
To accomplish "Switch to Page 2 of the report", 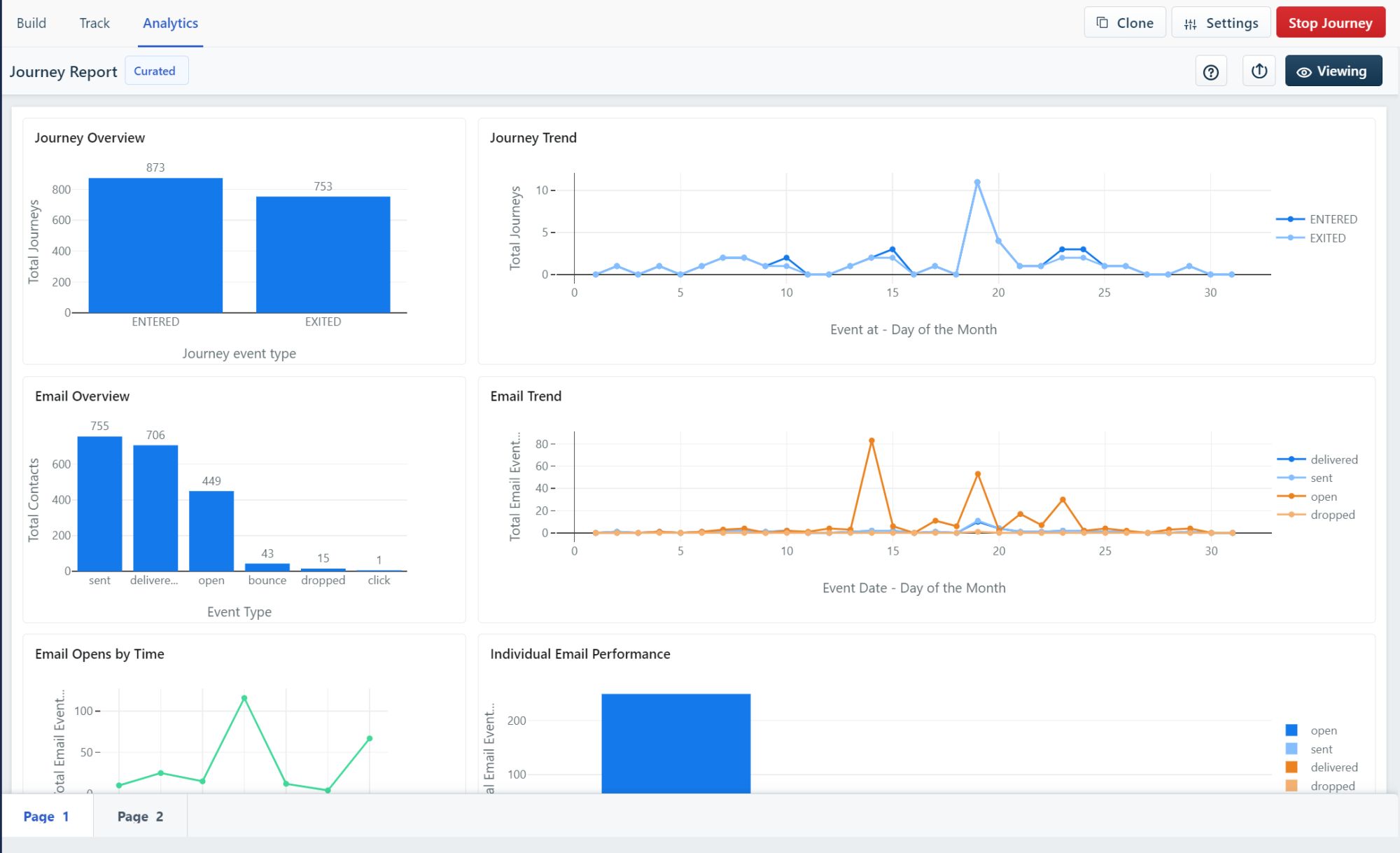I will (x=140, y=816).
